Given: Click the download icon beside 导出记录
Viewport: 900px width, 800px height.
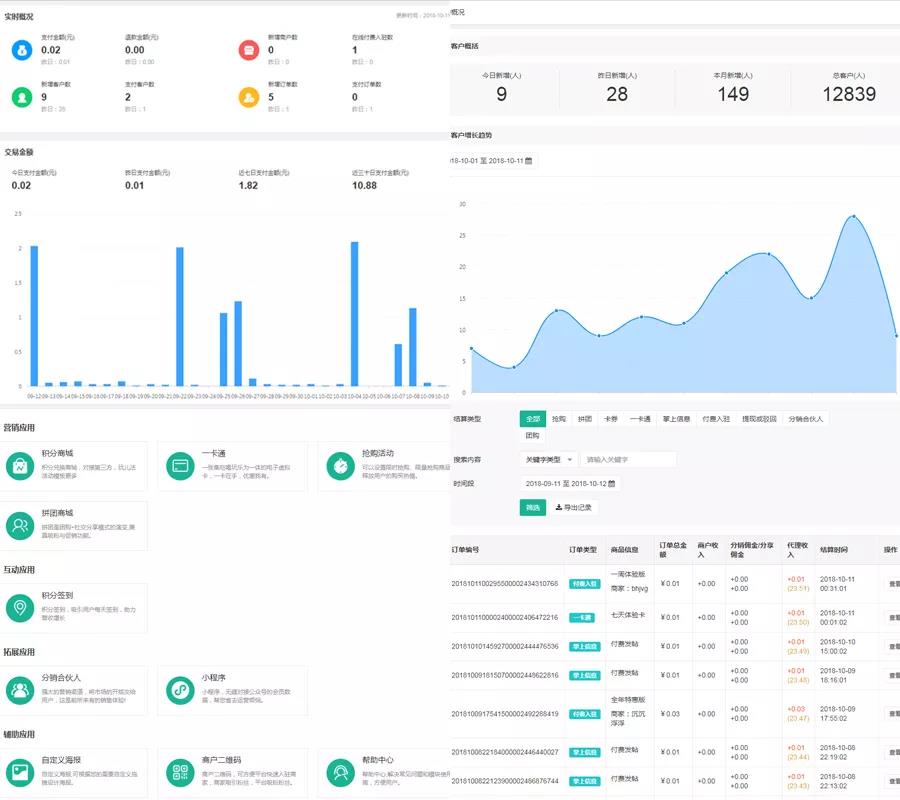Looking at the screenshot, I should click(x=558, y=507).
